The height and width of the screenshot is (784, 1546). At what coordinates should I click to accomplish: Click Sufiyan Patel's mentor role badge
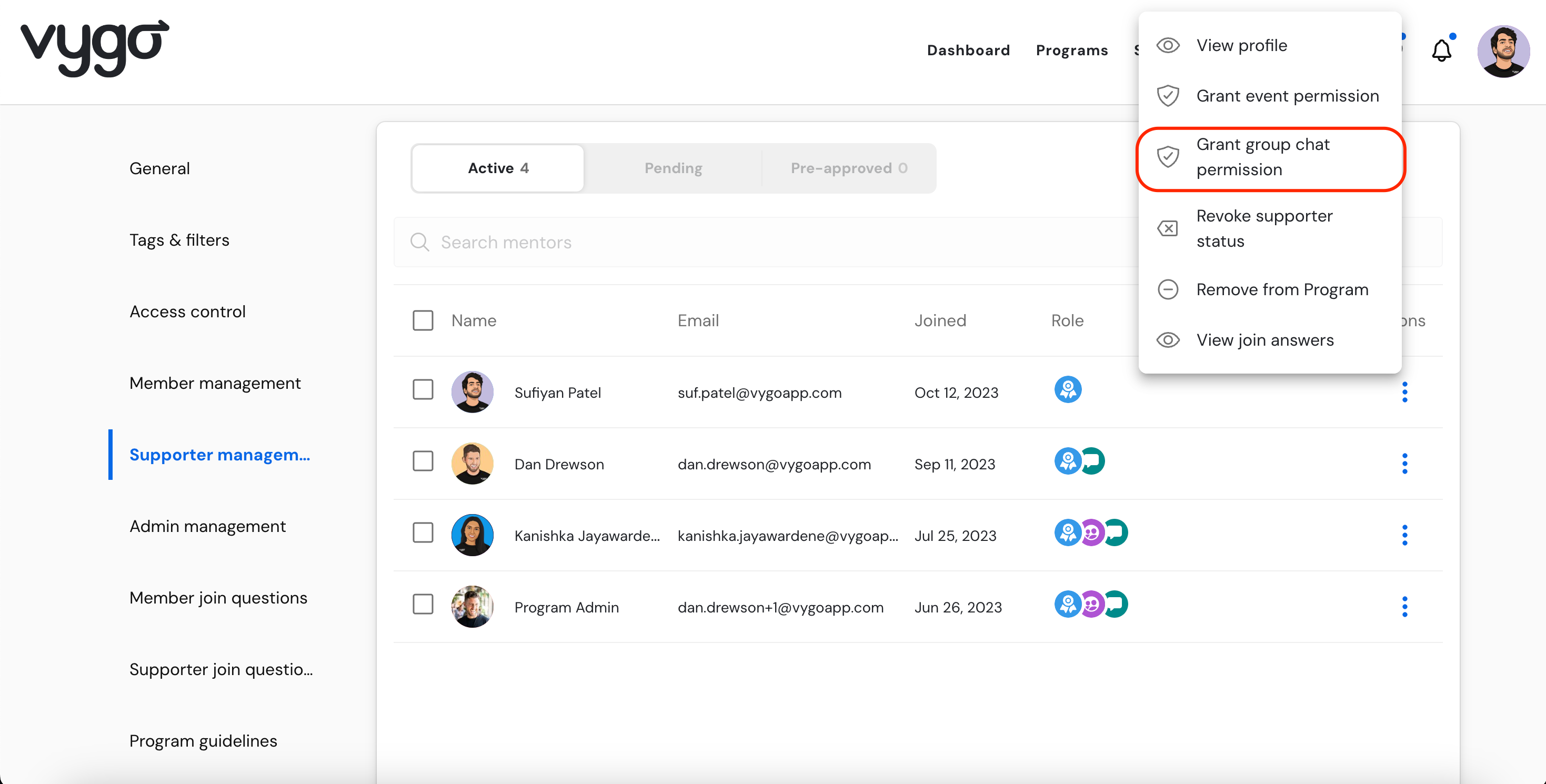[x=1068, y=389]
